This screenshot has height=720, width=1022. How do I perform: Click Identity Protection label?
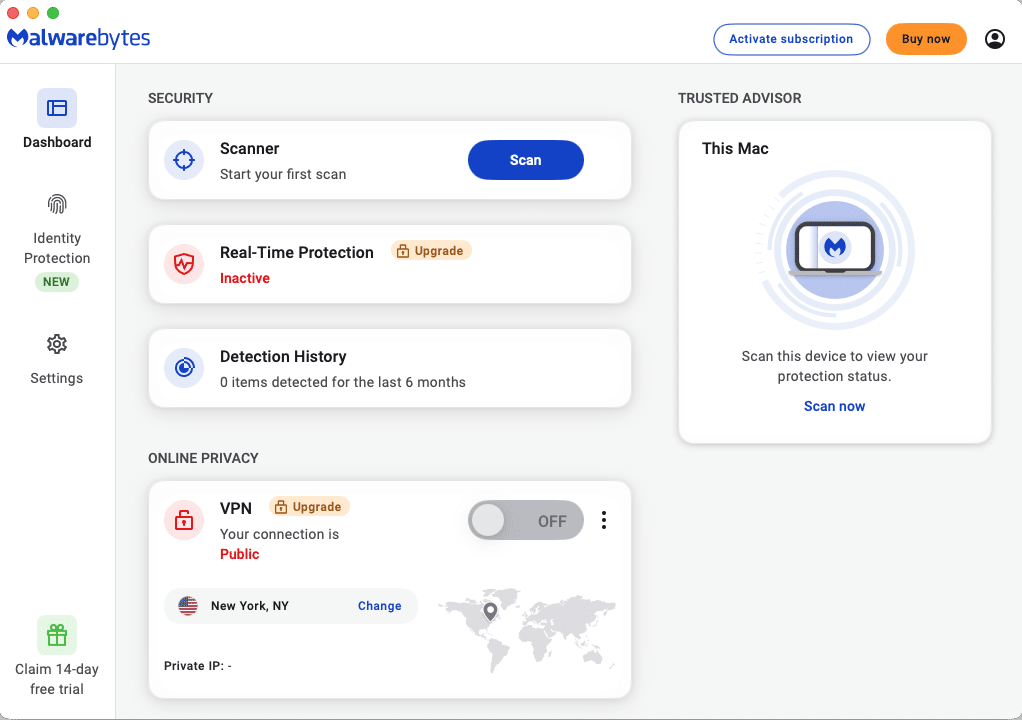[57, 248]
